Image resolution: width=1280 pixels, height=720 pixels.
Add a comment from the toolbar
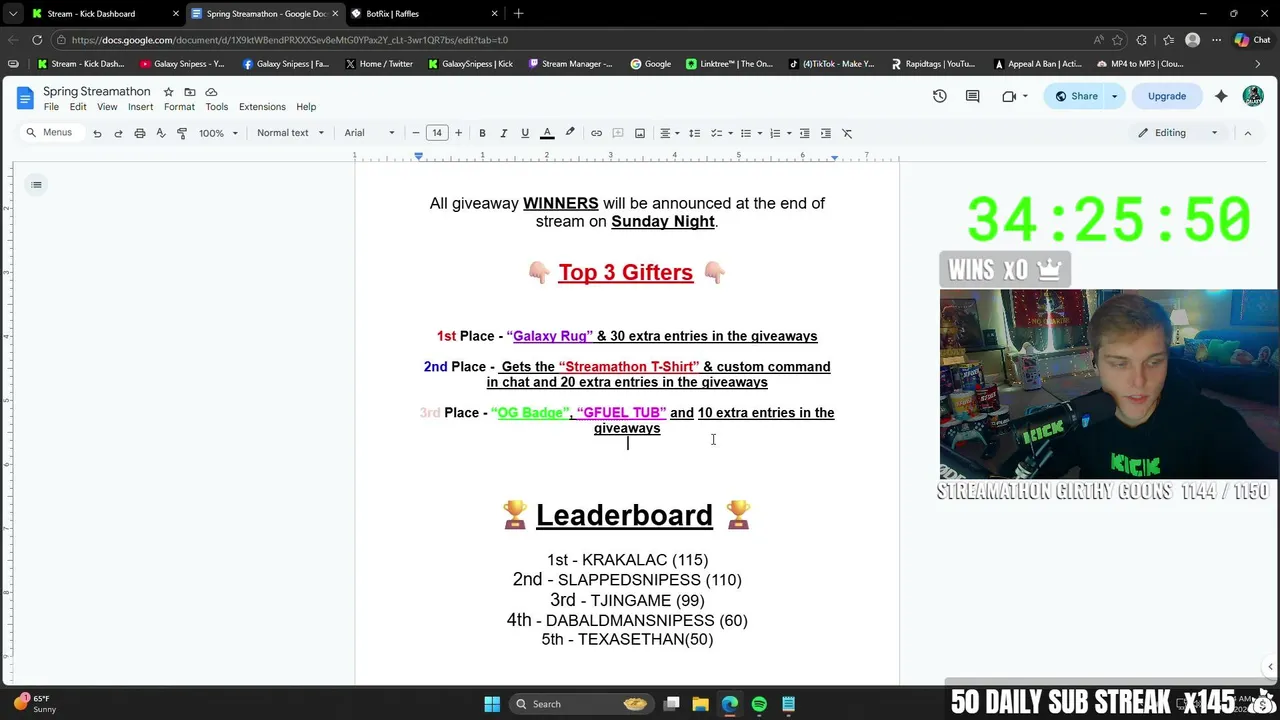pyautogui.click(x=618, y=133)
